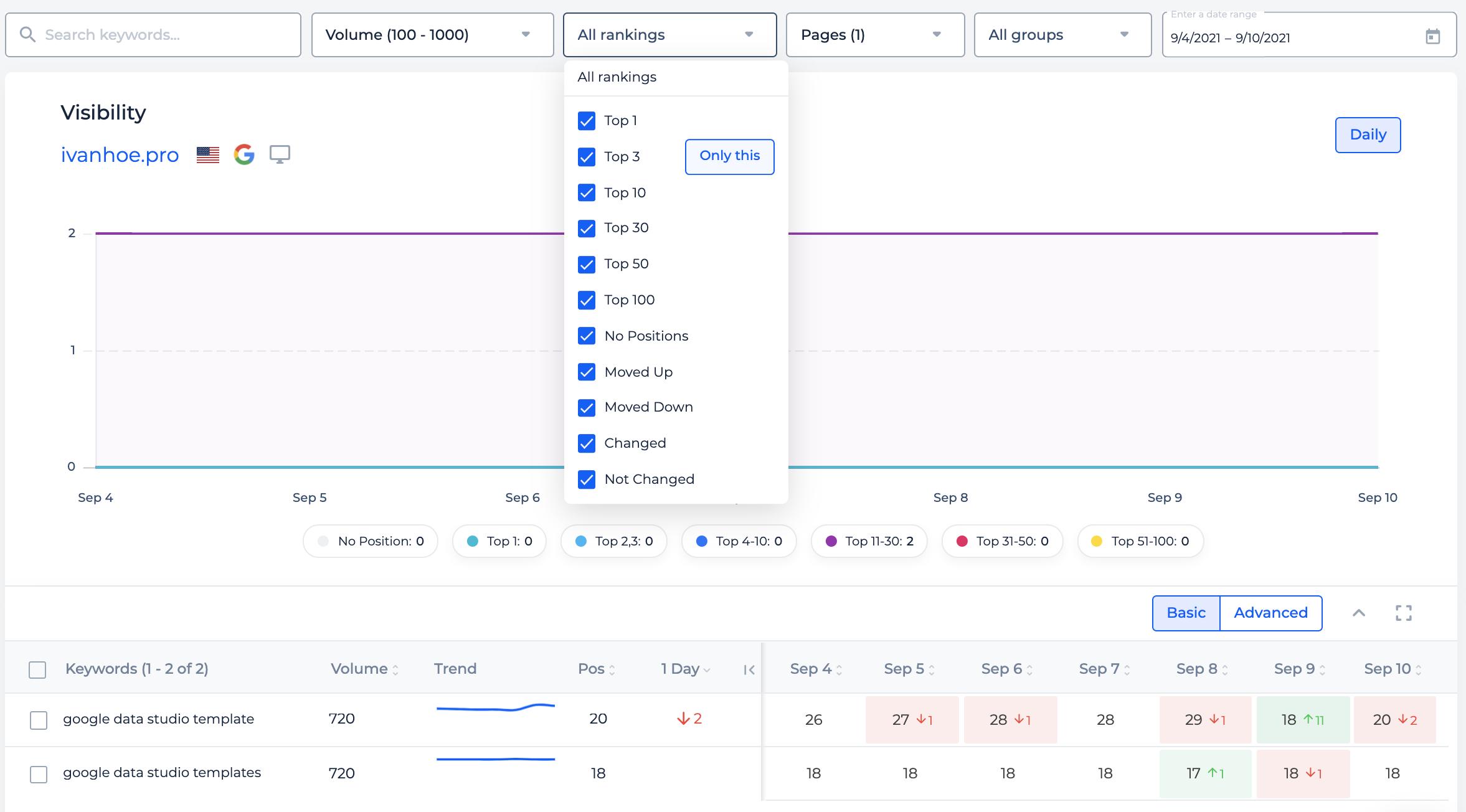Screen dimensions: 1466x812
Task: Click ivanhoe.pro site link
Action: point(119,155)
